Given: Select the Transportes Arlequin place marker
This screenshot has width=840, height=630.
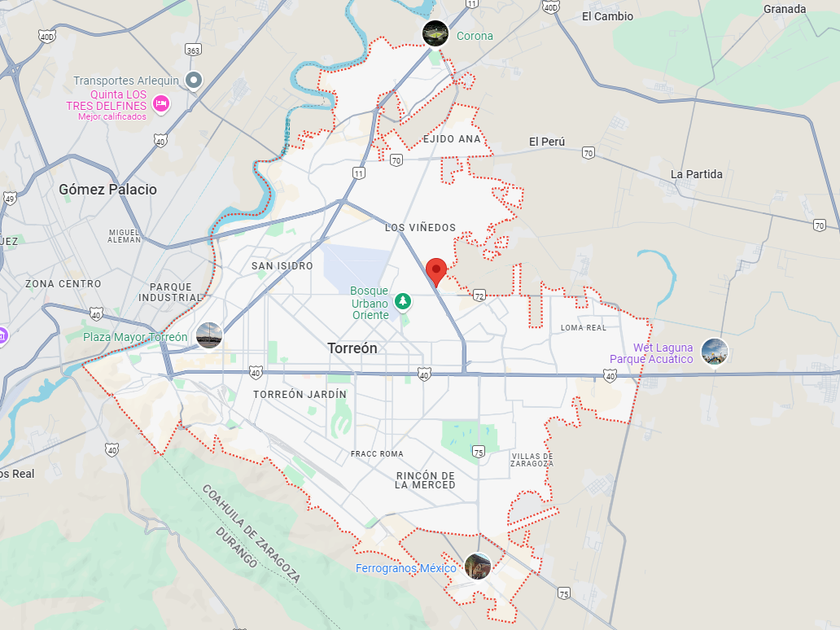Looking at the screenshot, I should tap(194, 80).
